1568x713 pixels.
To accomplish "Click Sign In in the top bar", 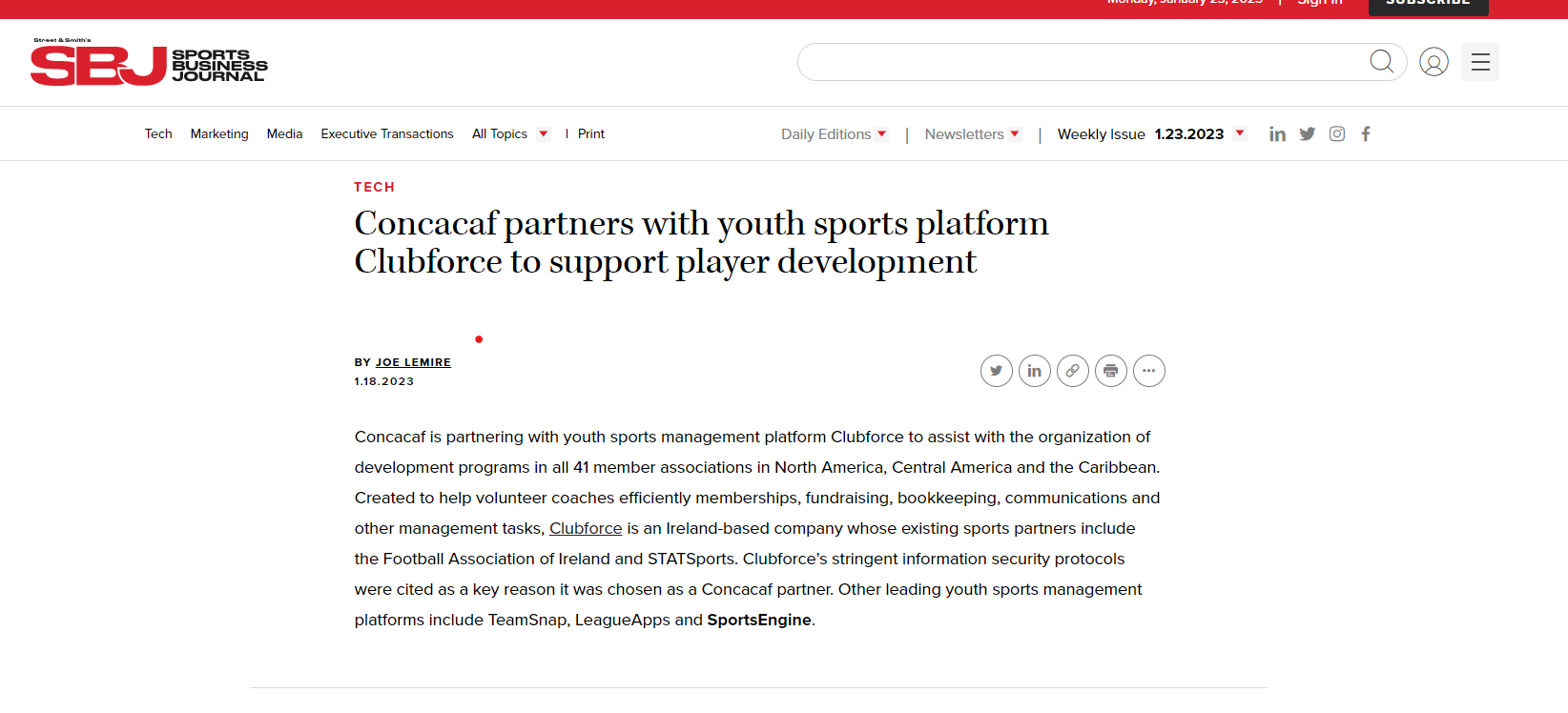I will point(1320,3).
